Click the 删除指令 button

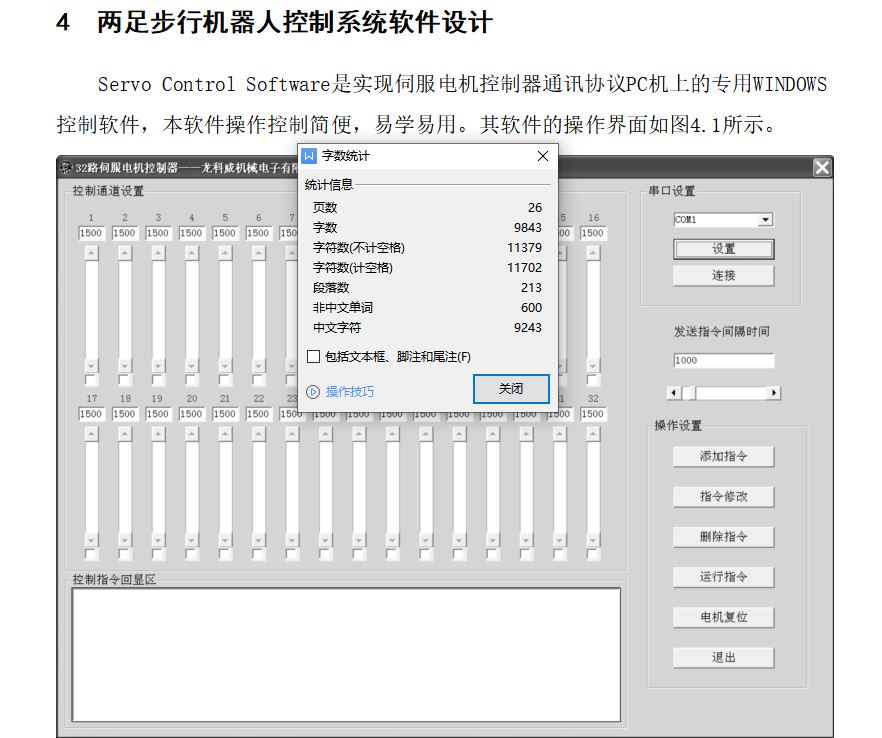coord(723,537)
